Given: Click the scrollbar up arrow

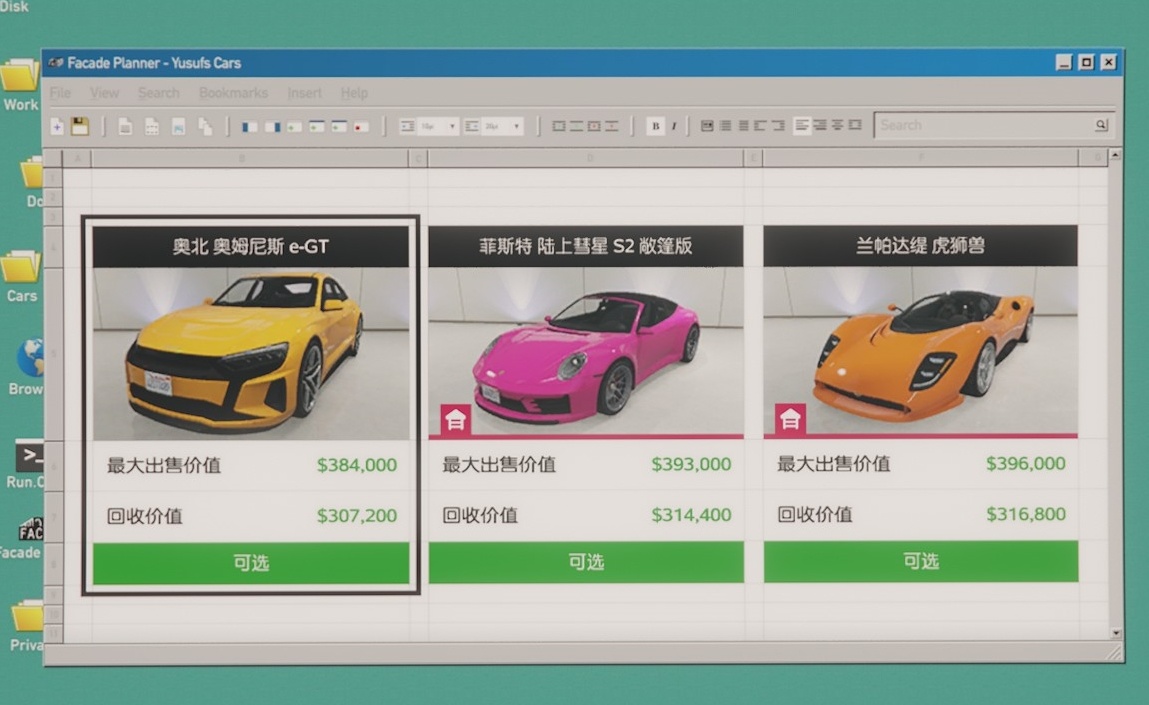Looking at the screenshot, I should click(x=1115, y=155).
